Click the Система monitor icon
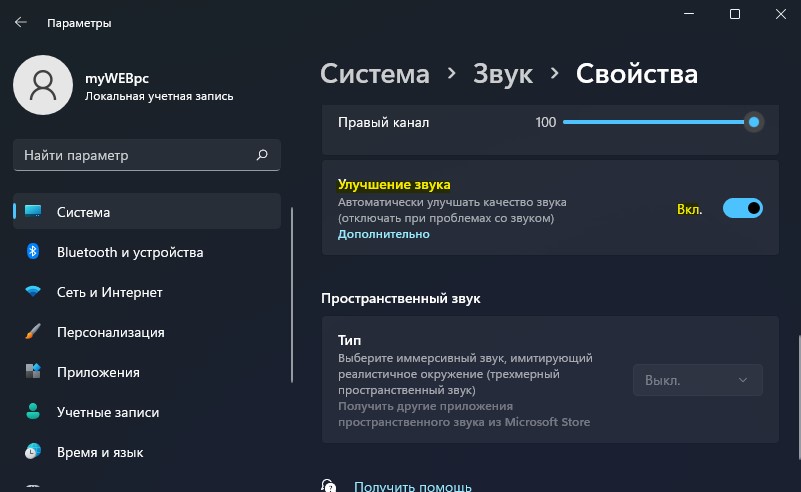This screenshot has width=801, height=492. (33, 211)
